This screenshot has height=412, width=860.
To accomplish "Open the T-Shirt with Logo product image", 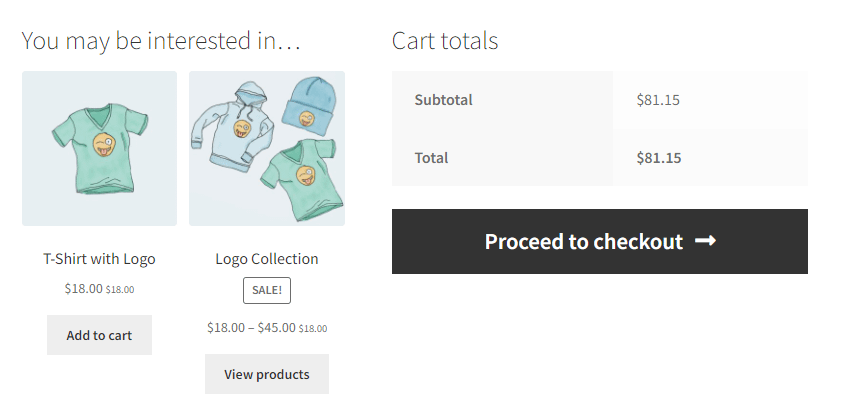I will 99,148.
